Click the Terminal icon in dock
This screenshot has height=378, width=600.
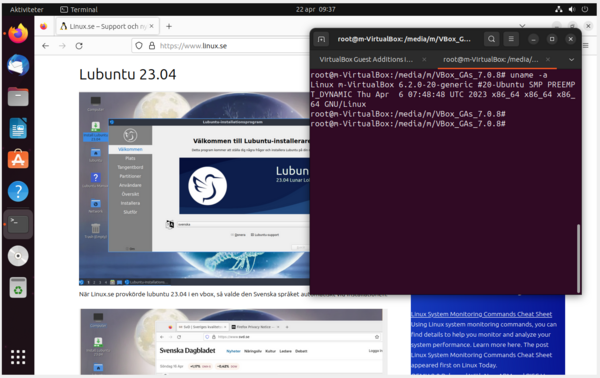click(x=18, y=224)
